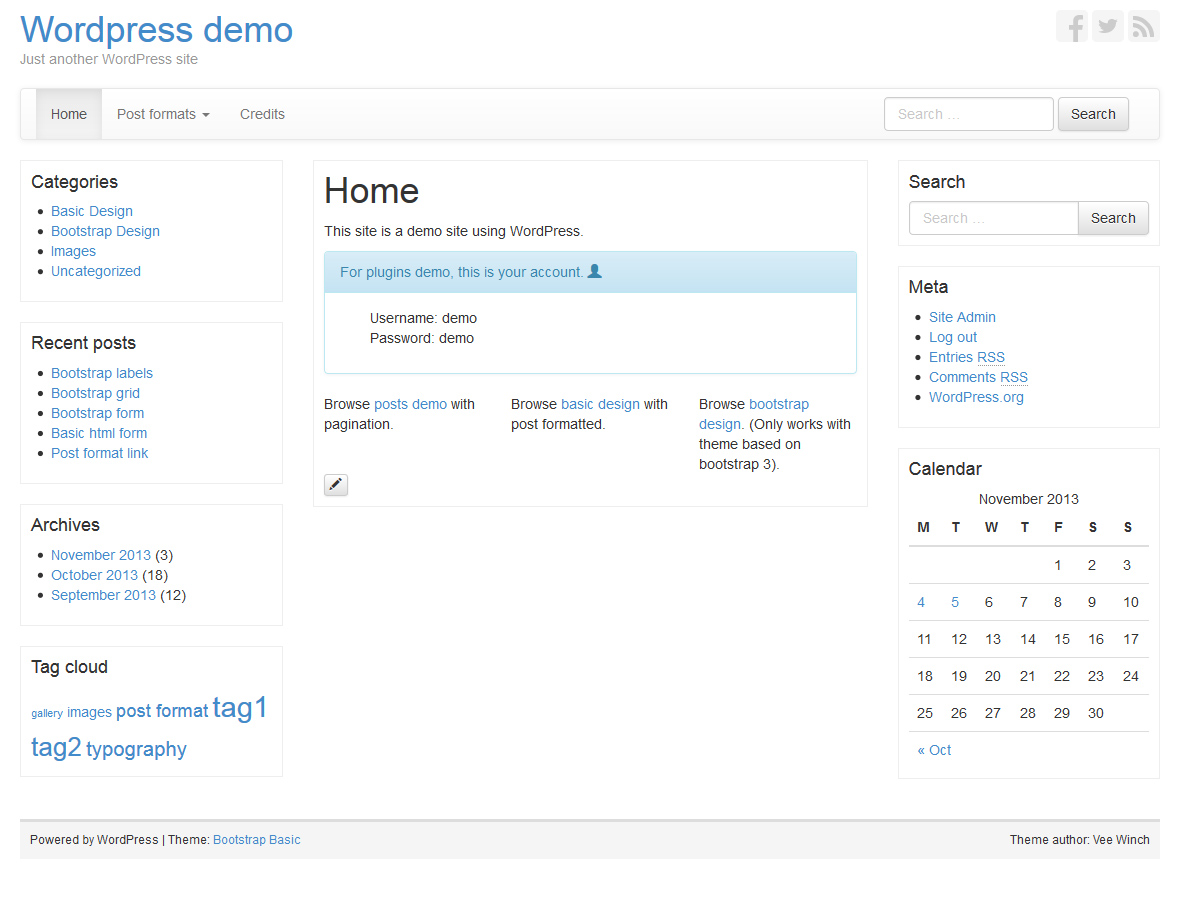Open calendar day 4 posts
Viewport: 1180px width, 923px height.
[x=920, y=602]
